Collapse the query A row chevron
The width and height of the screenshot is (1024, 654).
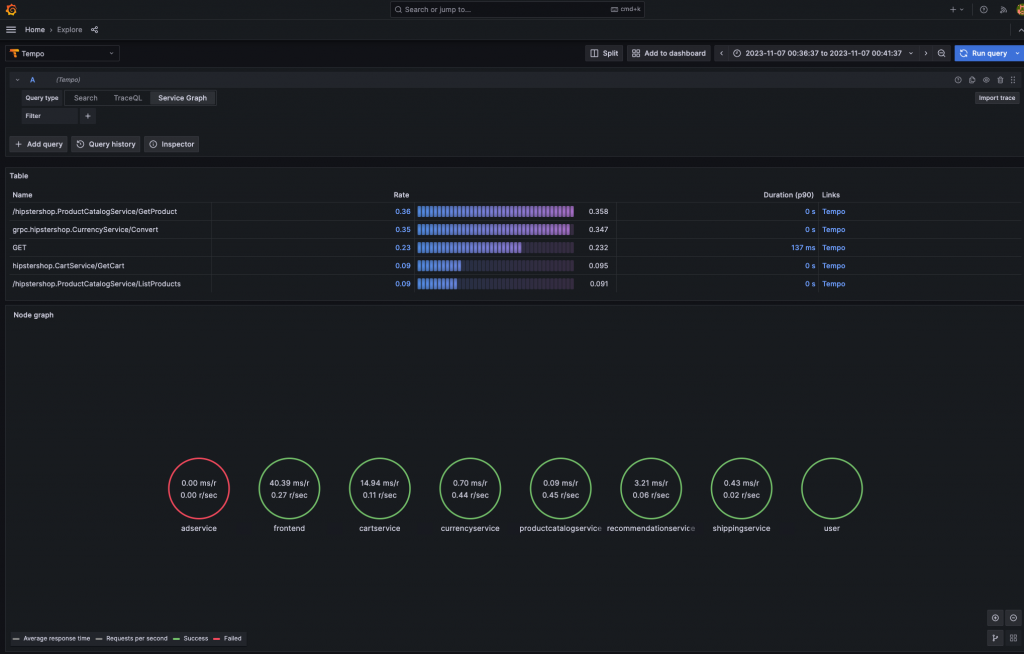(18, 80)
